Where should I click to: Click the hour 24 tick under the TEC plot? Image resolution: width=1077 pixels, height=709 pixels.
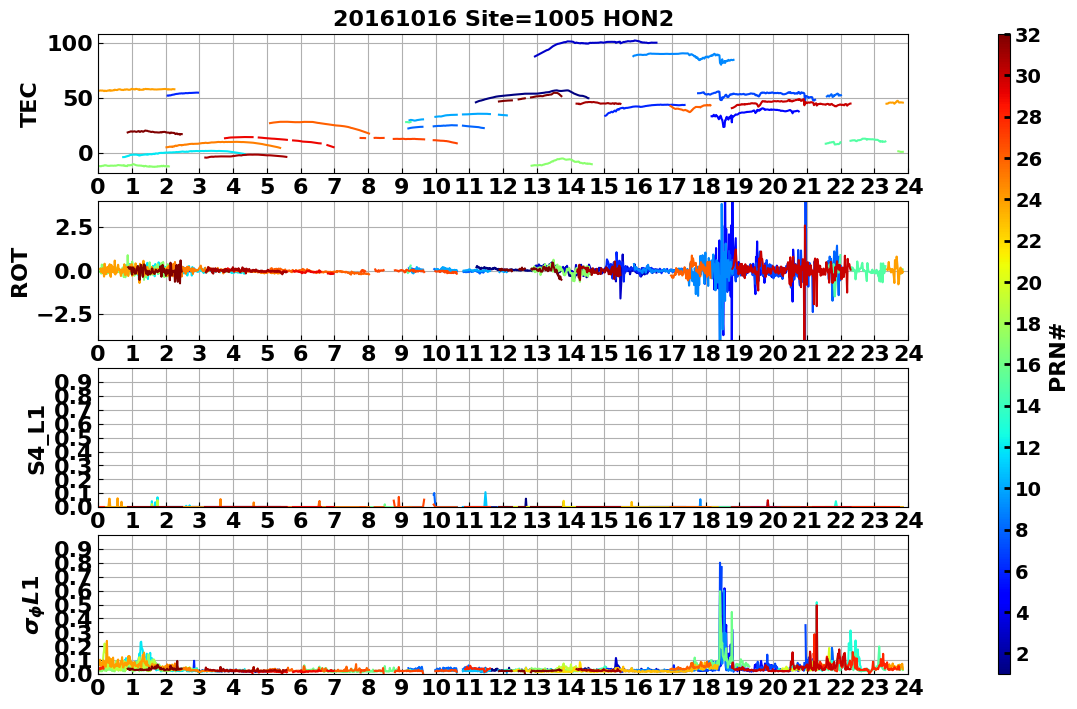pyautogui.click(x=908, y=186)
